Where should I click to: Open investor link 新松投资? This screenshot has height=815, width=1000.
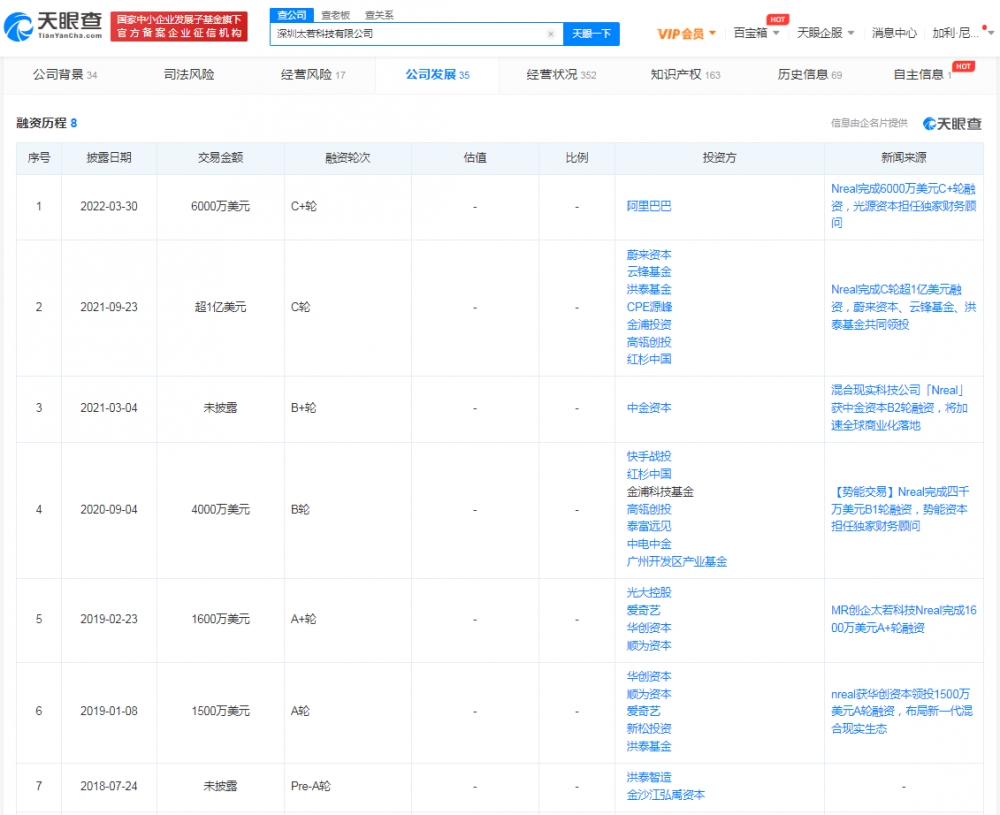pos(649,728)
